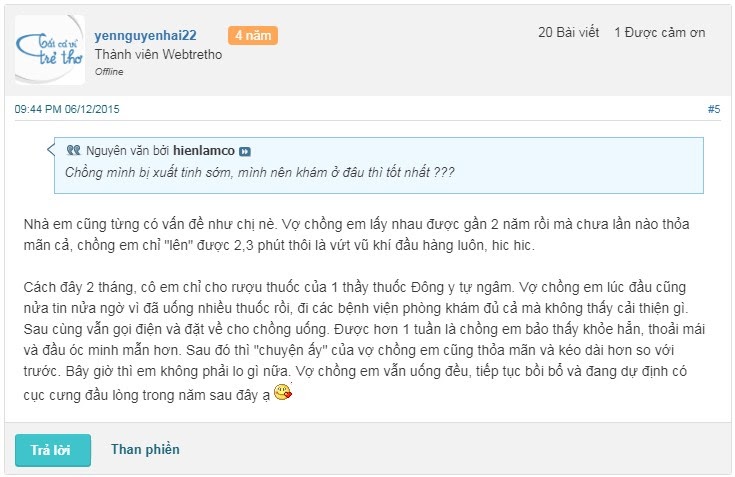Click 'Nguyên văn bởi' quote label
Image resolution: width=735 pixels, height=477 pixels.
[x=127, y=150]
